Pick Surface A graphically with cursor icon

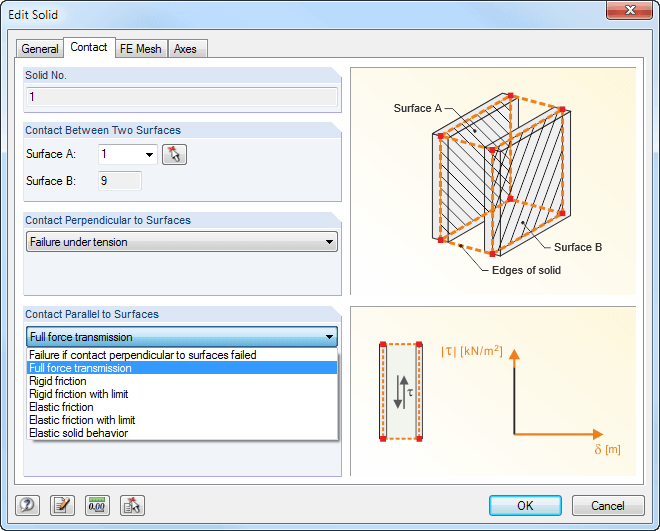point(174,154)
